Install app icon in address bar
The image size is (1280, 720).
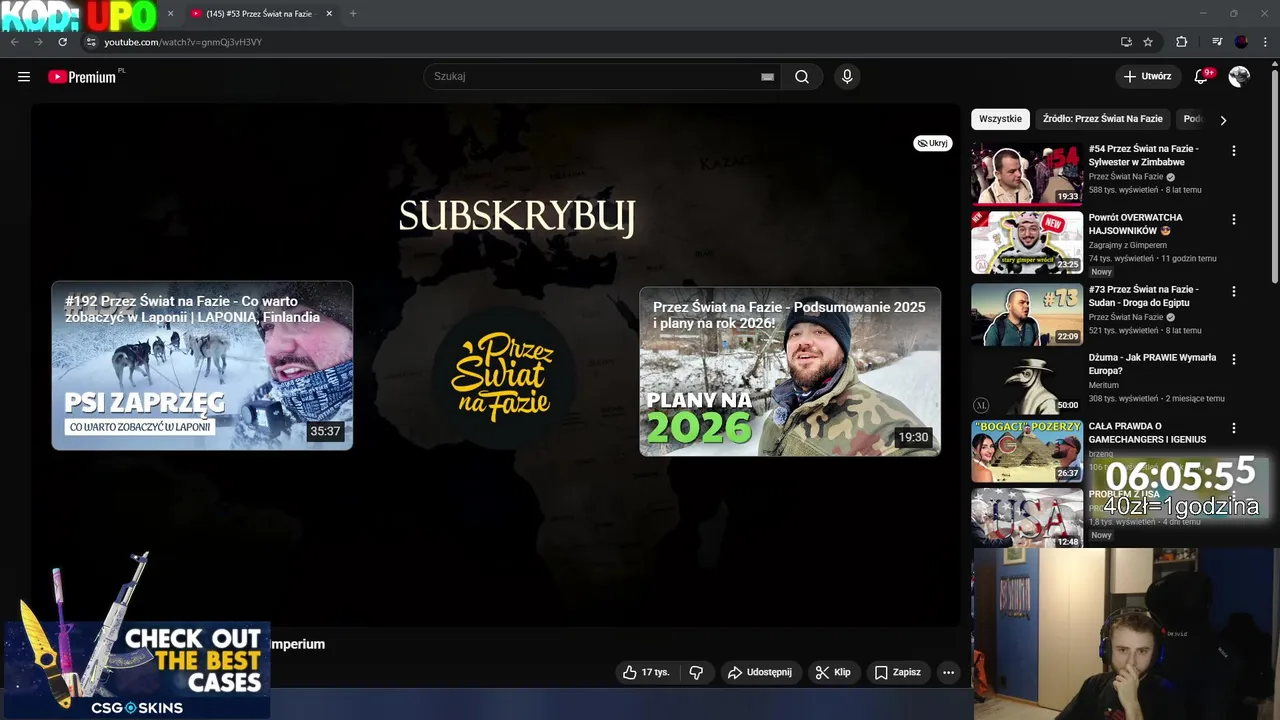(x=1126, y=42)
